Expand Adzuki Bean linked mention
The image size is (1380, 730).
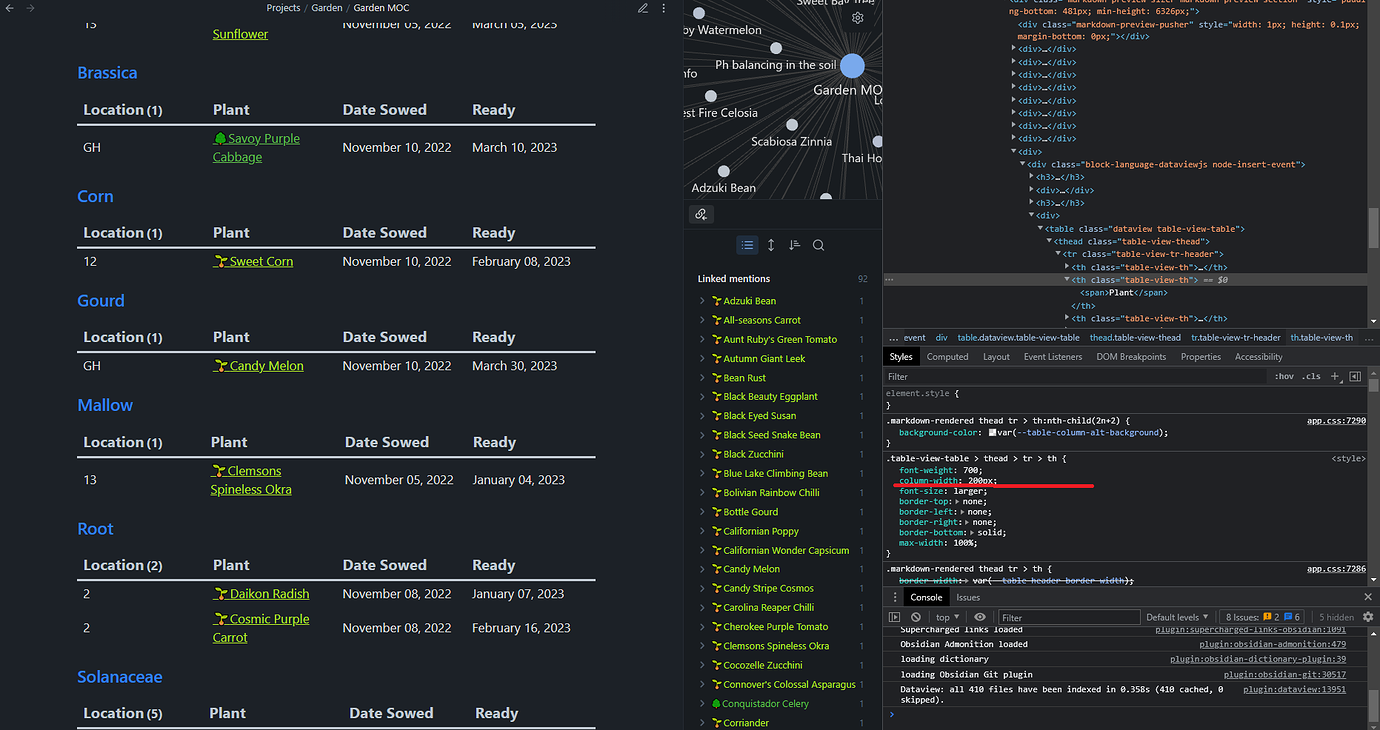point(702,301)
